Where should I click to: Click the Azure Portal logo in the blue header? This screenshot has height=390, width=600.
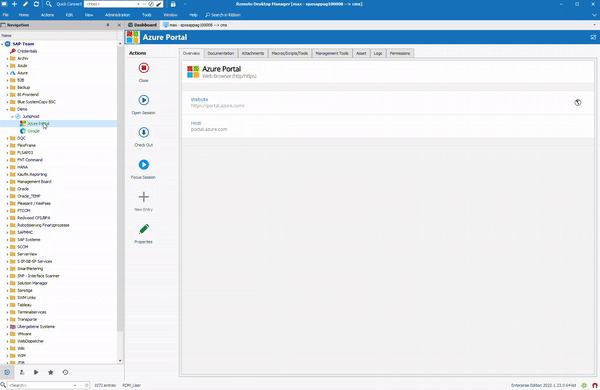[x=132, y=37]
